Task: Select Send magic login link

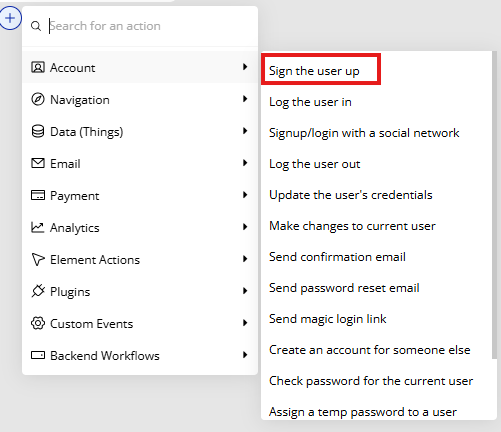Action: point(328,319)
